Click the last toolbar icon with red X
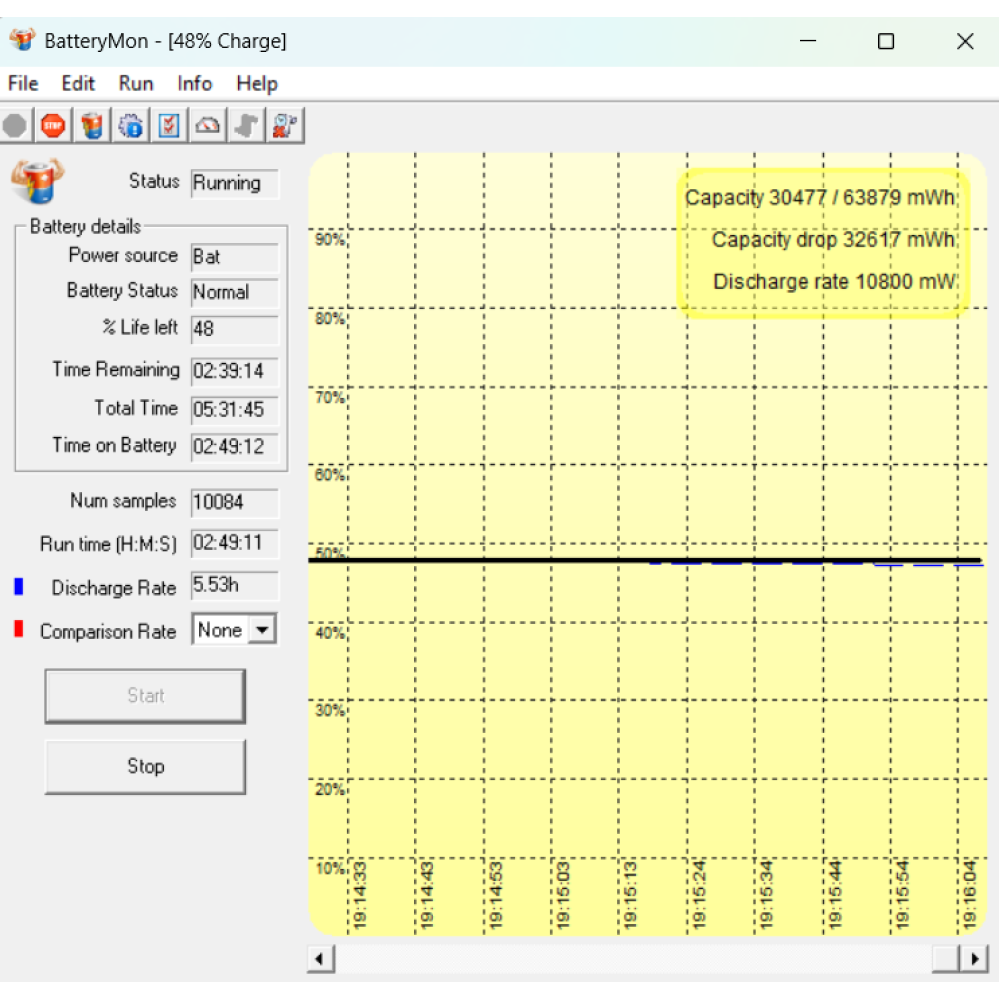The width and height of the screenshot is (1000, 1000). 285,126
